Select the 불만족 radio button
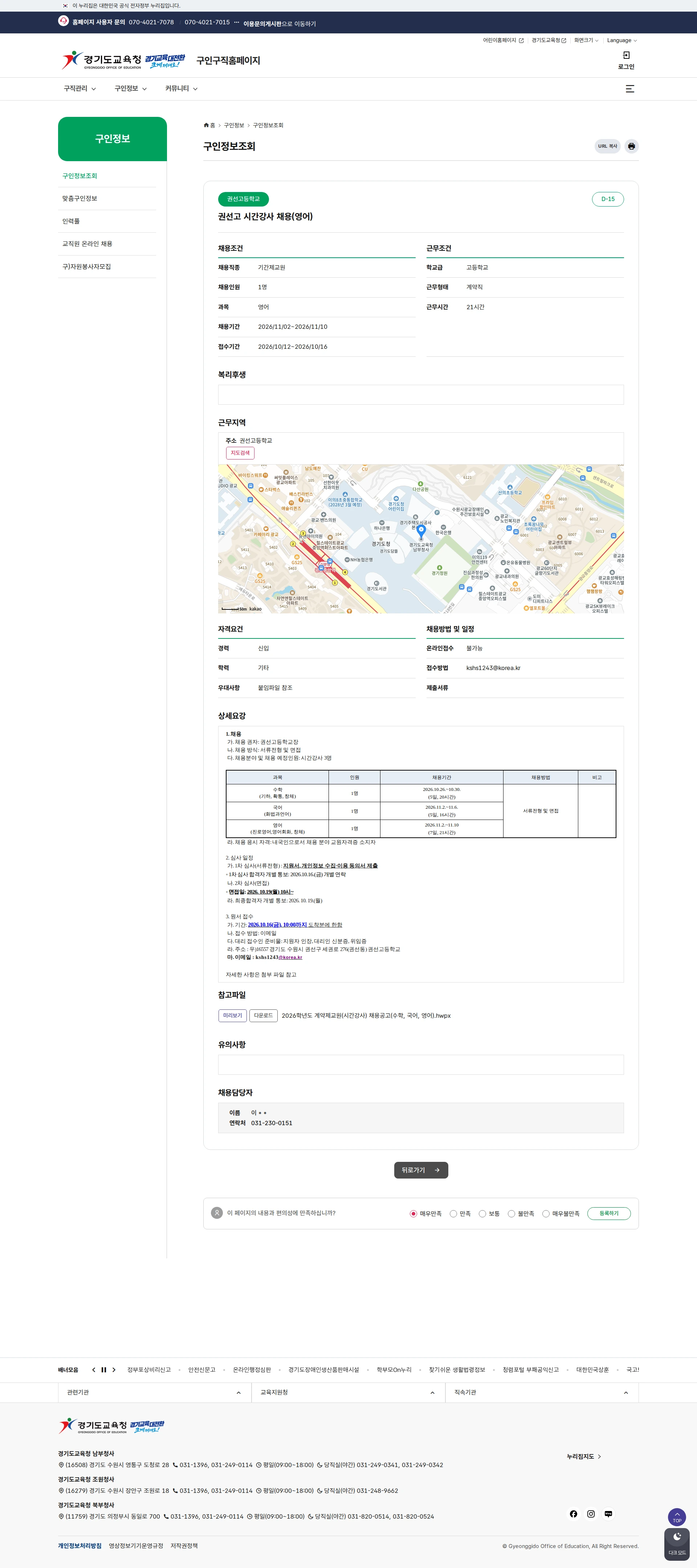Viewport: 697px width, 1568px height. click(x=511, y=1213)
